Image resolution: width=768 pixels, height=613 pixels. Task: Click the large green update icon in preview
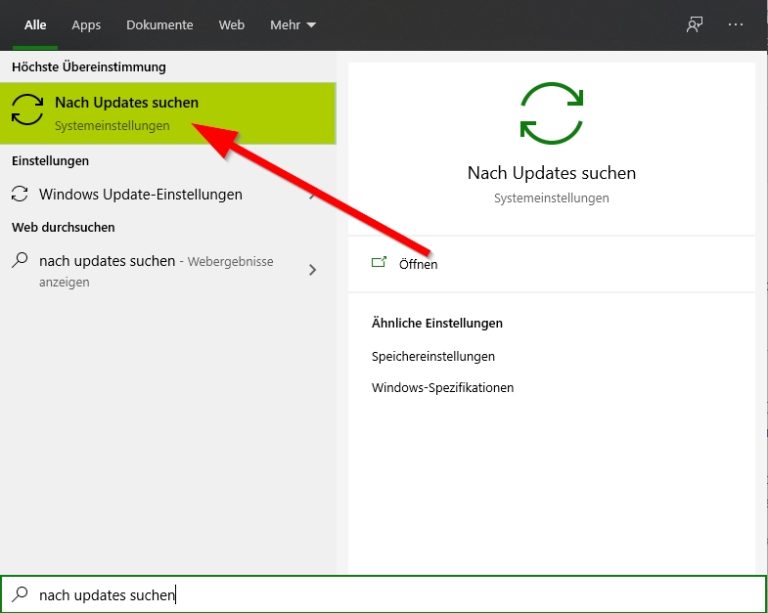click(552, 113)
